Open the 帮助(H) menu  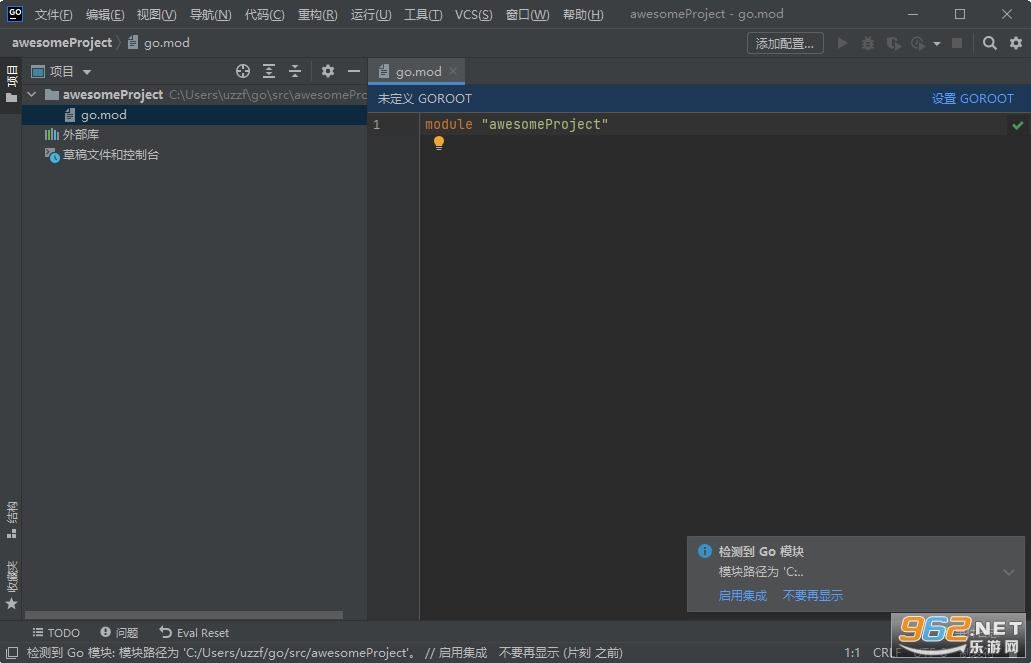pos(583,14)
